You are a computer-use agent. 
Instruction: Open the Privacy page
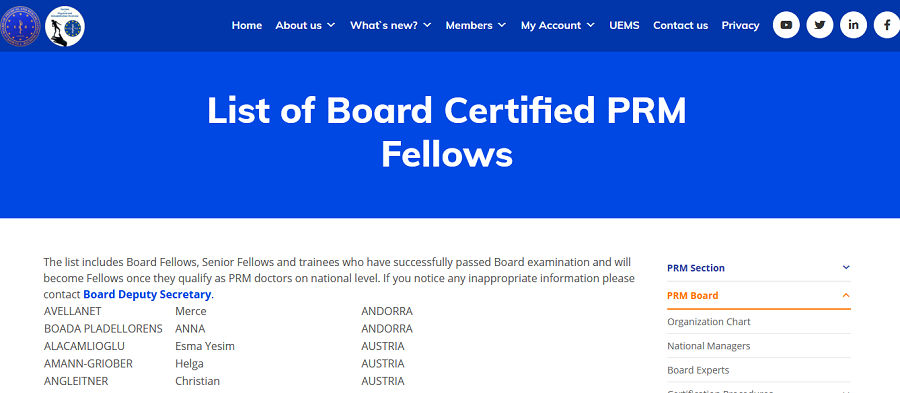click(x=740, y=25)
